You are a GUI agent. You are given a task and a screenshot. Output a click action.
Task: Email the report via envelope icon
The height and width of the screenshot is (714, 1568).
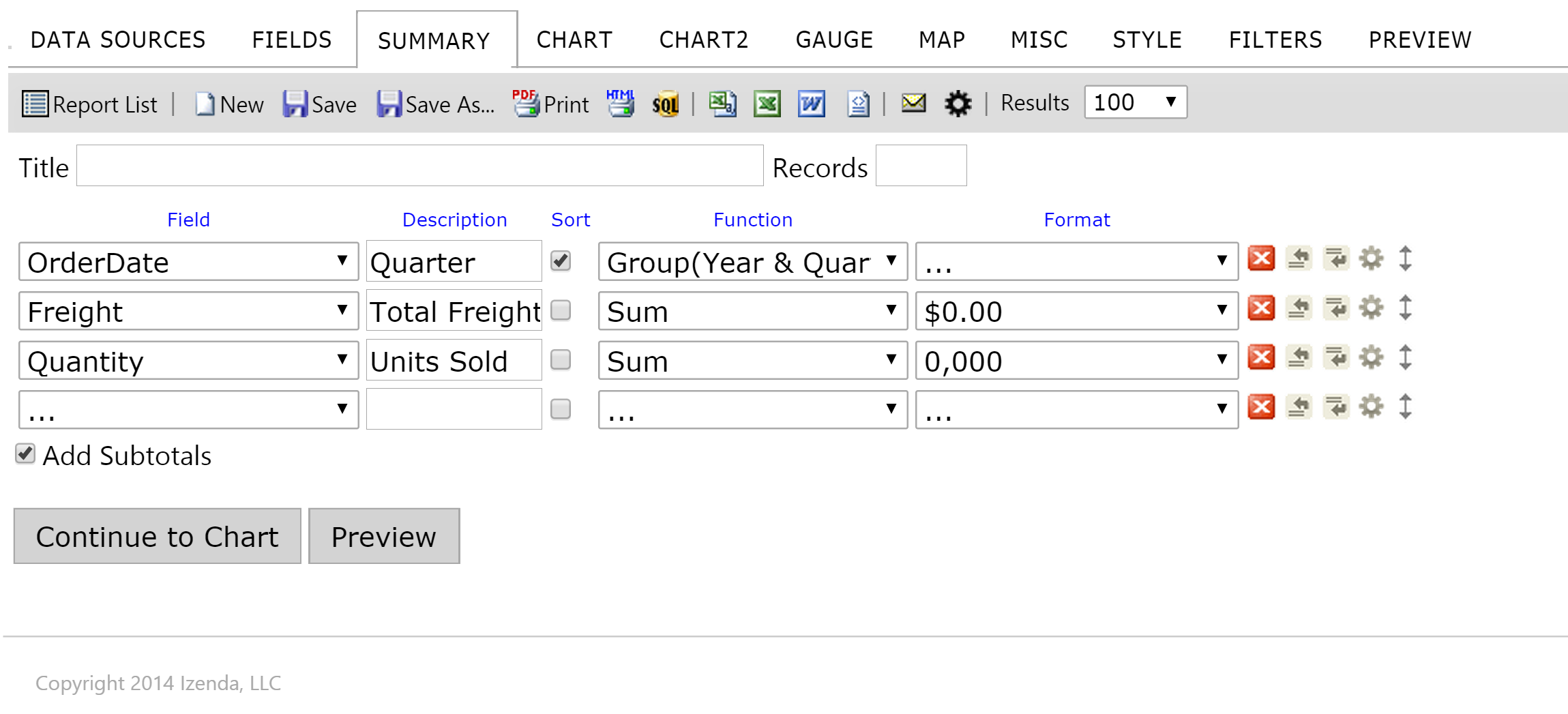pyautogui.click(x=913, y=103)
